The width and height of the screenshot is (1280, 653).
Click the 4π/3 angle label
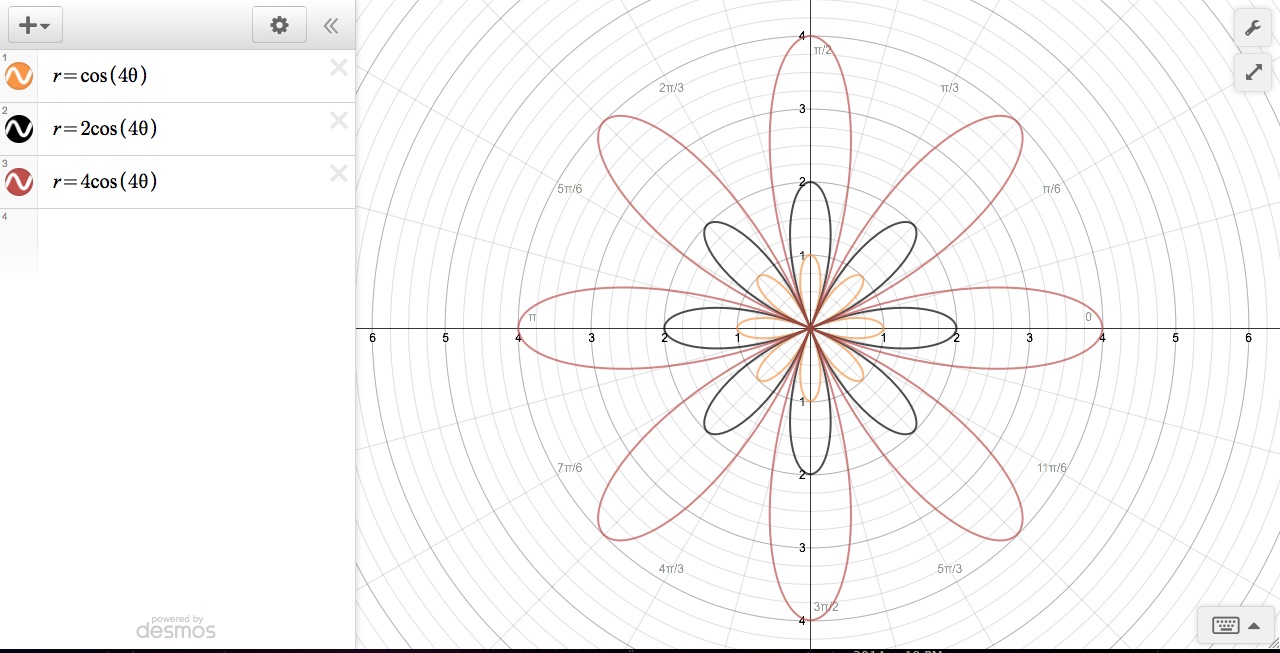tap(671, 569)
